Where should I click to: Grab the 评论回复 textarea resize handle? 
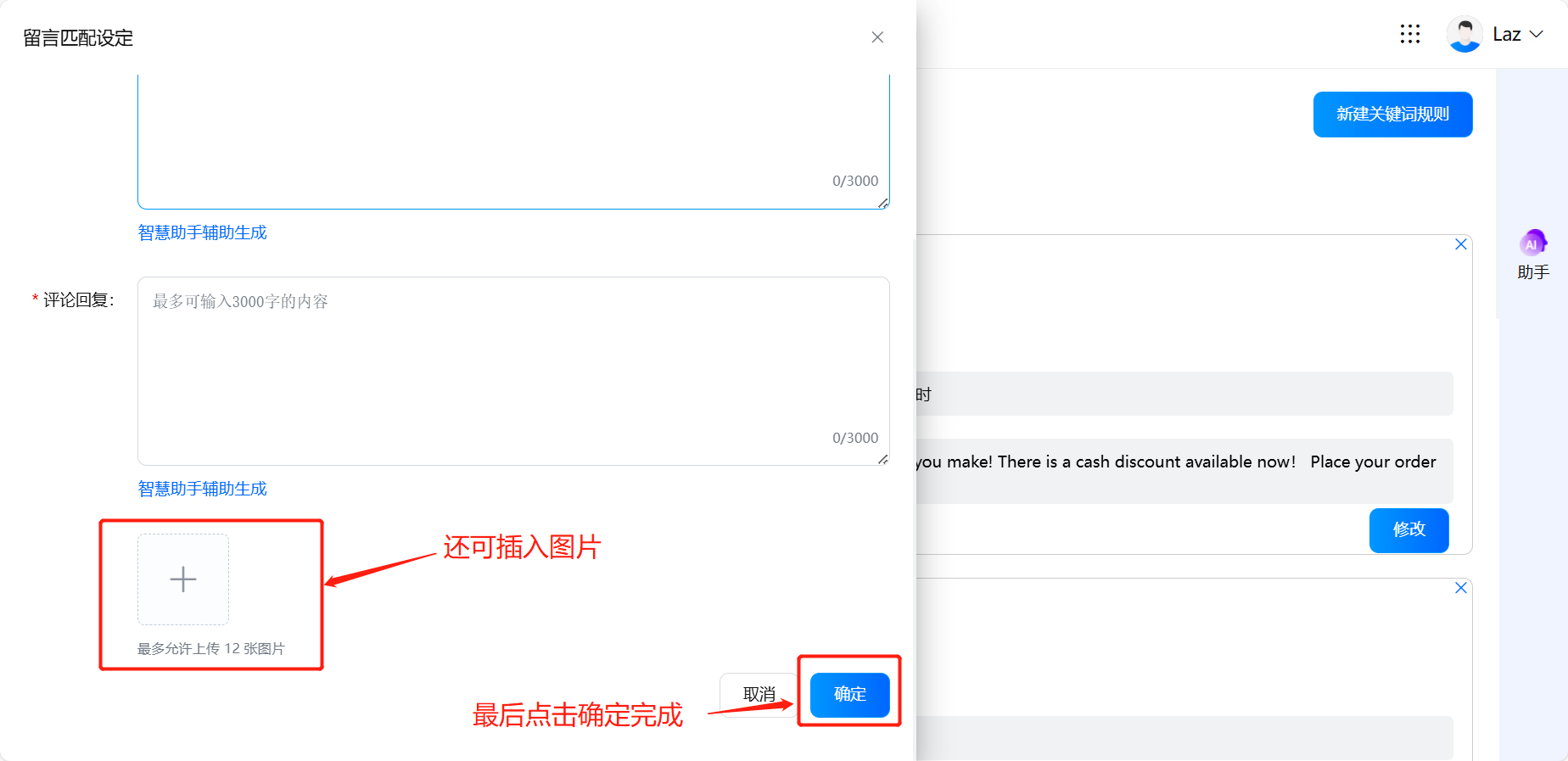coord(883,459)
